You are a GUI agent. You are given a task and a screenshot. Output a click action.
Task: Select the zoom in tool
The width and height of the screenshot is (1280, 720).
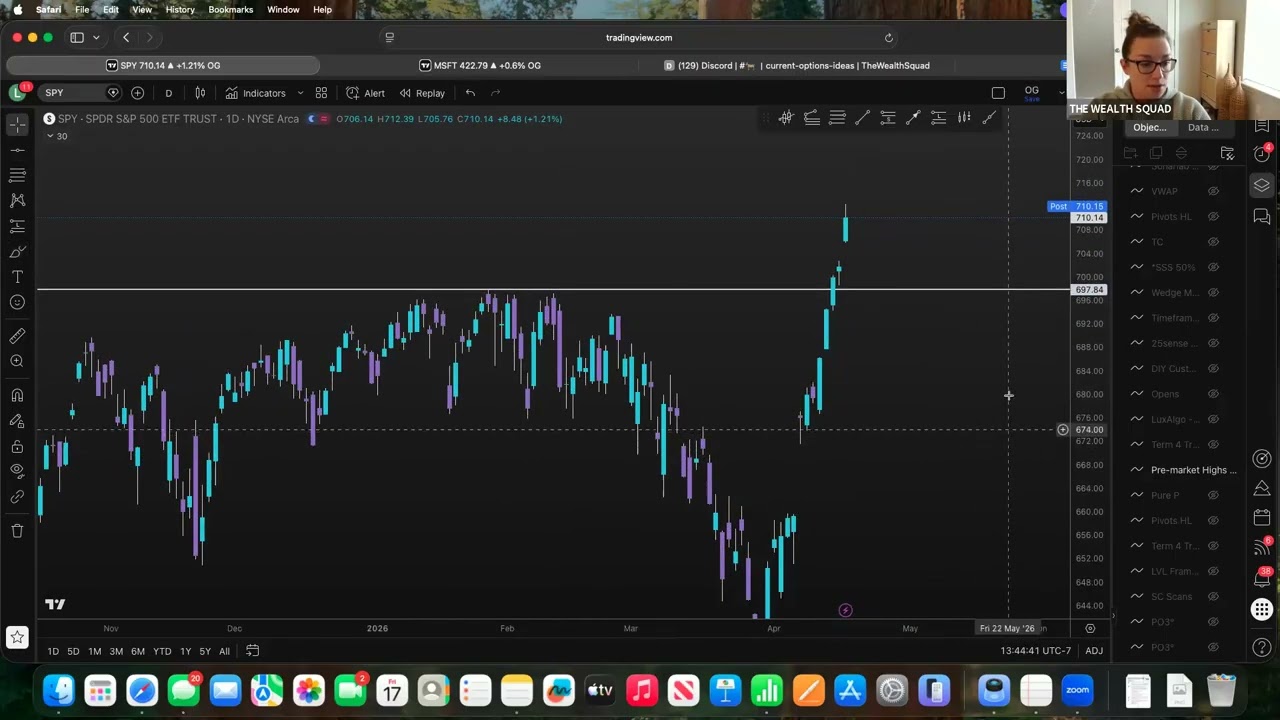pyautogui.click(x=17, y=361)
